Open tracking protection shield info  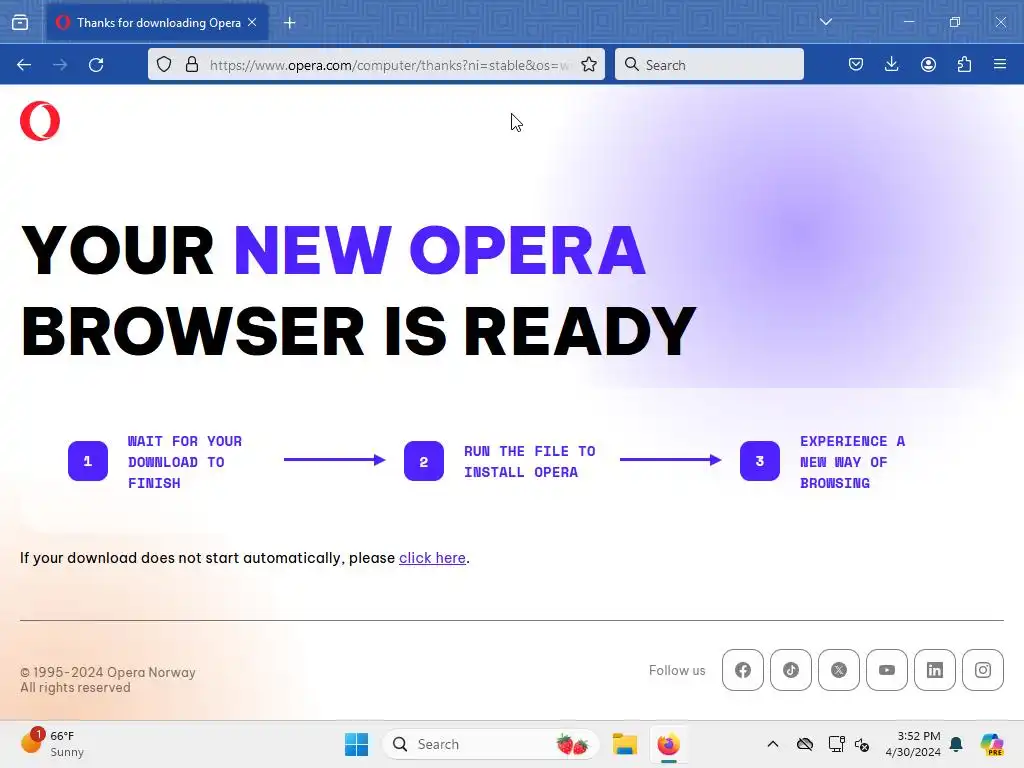click(164, 64)
